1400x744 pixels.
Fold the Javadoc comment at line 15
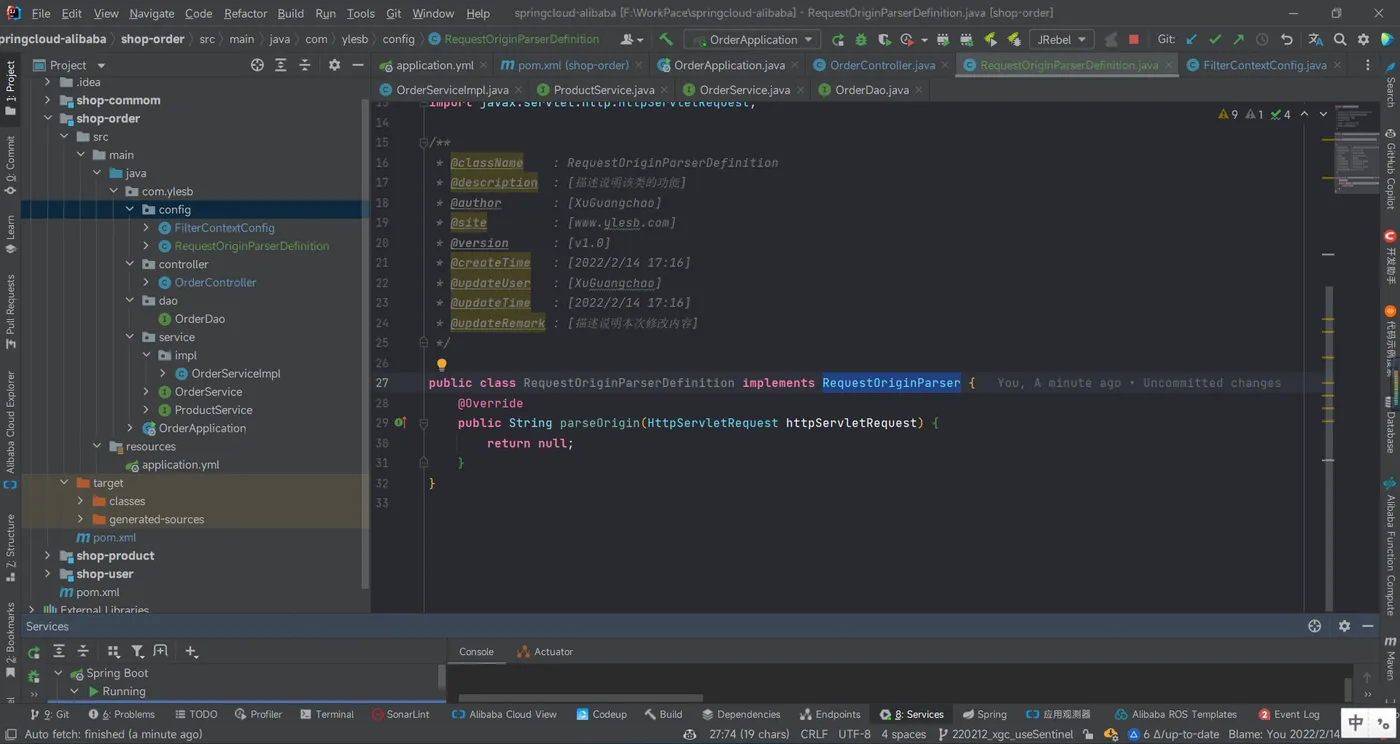click(423, 143)
